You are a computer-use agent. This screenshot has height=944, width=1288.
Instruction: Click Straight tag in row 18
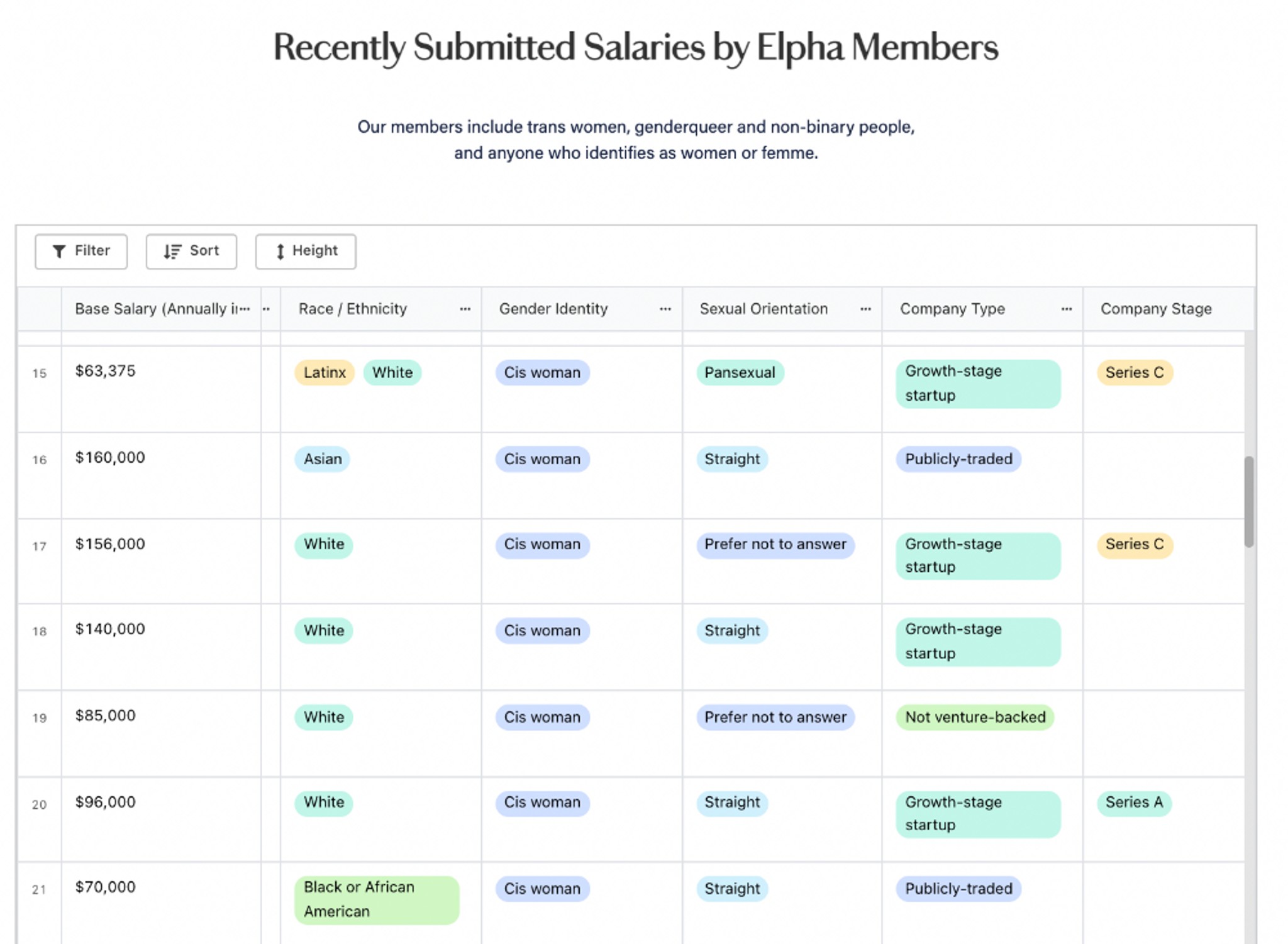click(732, 630)
